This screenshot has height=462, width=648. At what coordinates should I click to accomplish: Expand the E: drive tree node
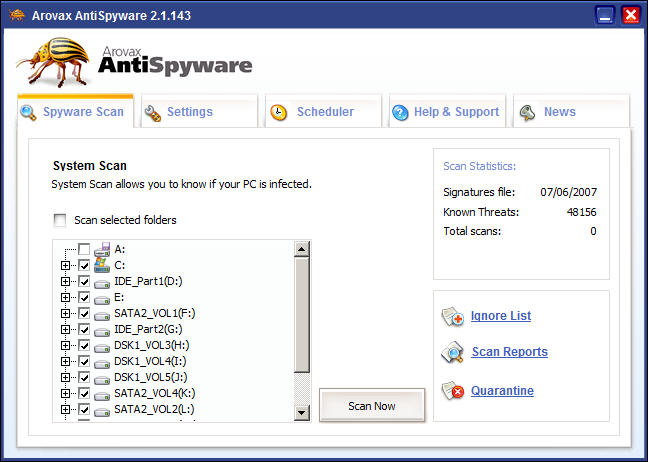(65, 297)
